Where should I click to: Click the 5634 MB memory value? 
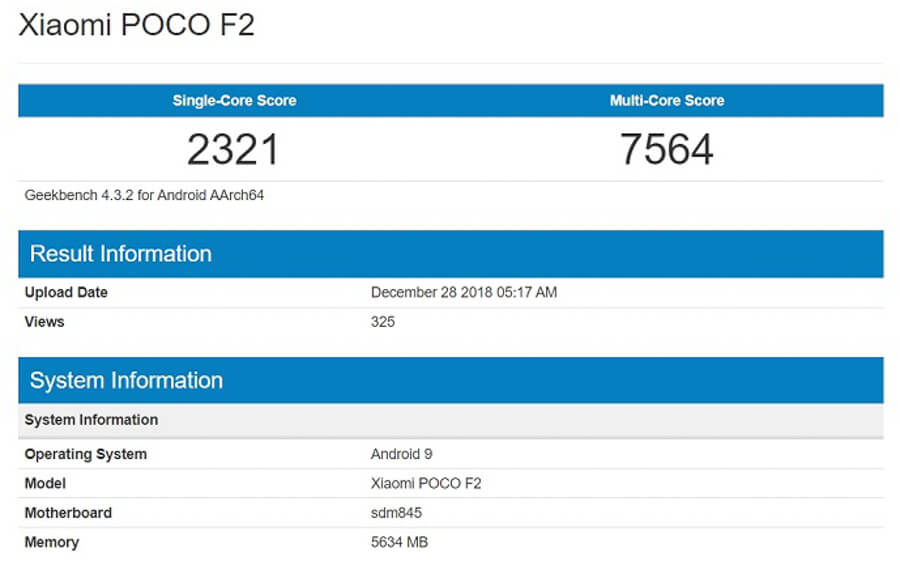tap(401, 543)
